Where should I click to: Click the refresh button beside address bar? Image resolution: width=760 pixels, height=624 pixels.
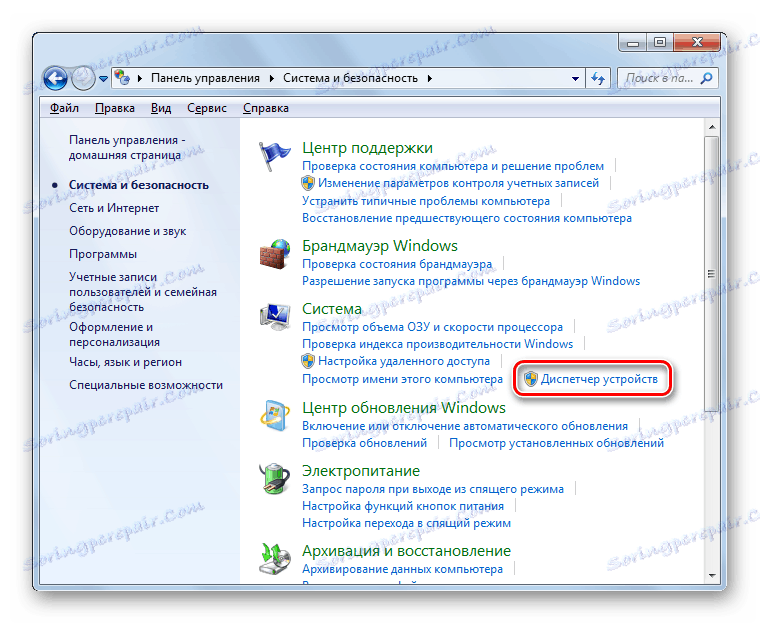click(x=598, y=79)
